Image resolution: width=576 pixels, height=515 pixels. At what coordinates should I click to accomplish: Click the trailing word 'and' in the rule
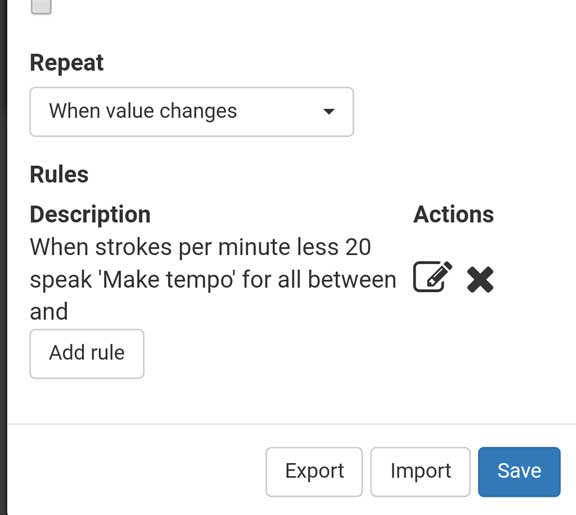click(x=49, y=311)
